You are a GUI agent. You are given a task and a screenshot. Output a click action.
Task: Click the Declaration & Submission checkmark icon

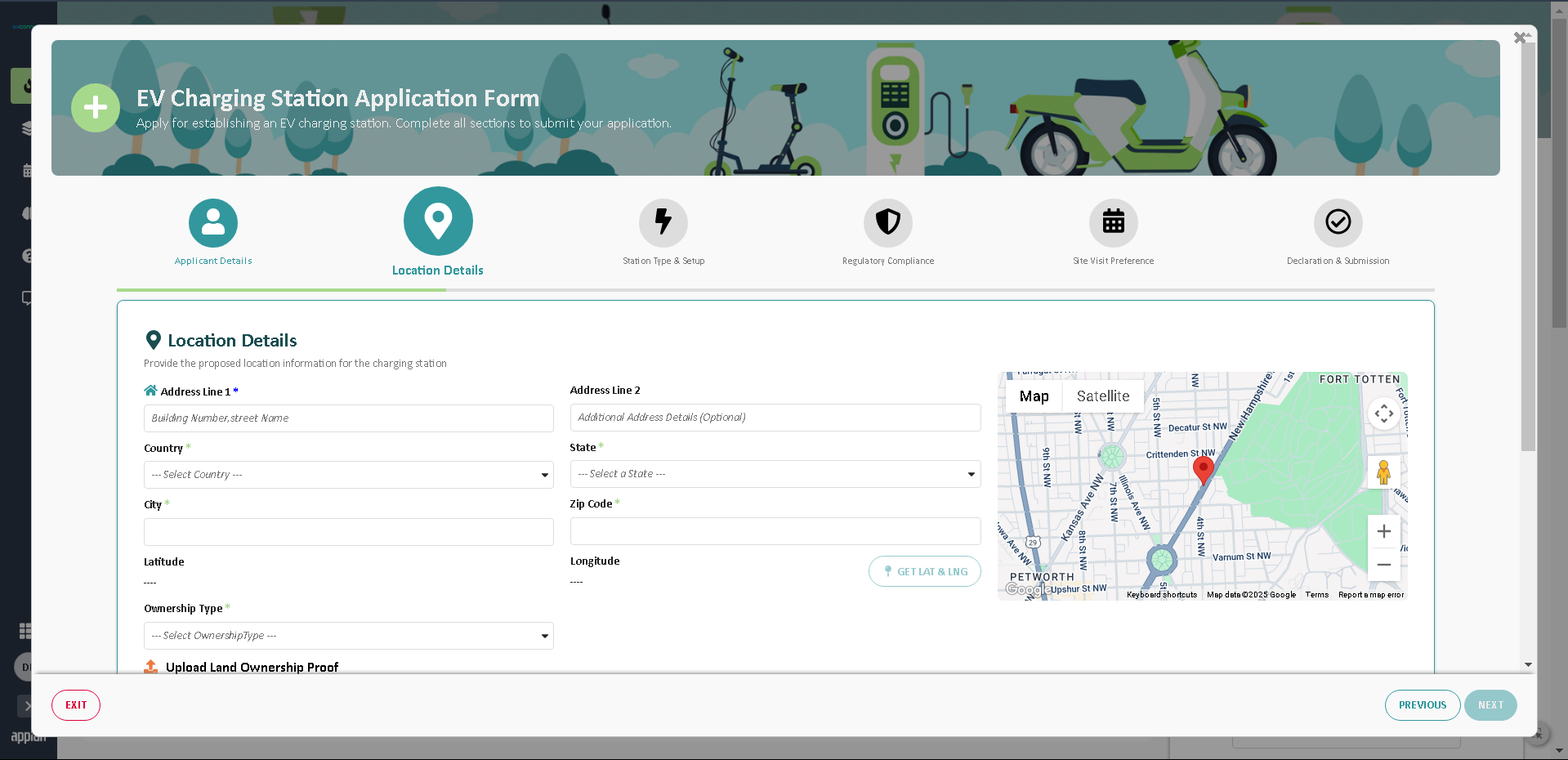[1338, 222]
